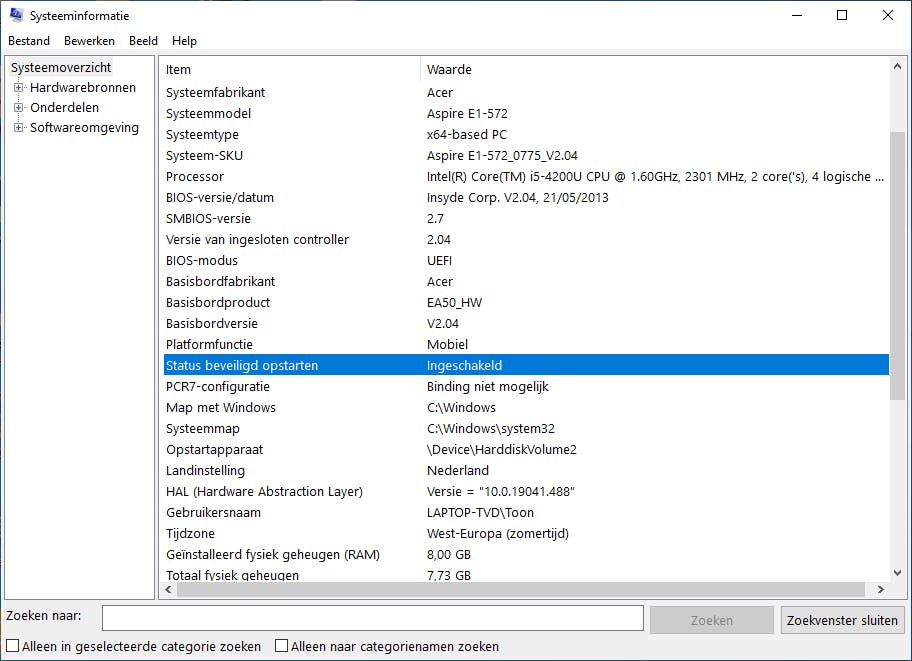Image resolution: width=912 pixels, height=661 pixels.
Task: Open the Beeld menu
Action: tap(143, 41)
